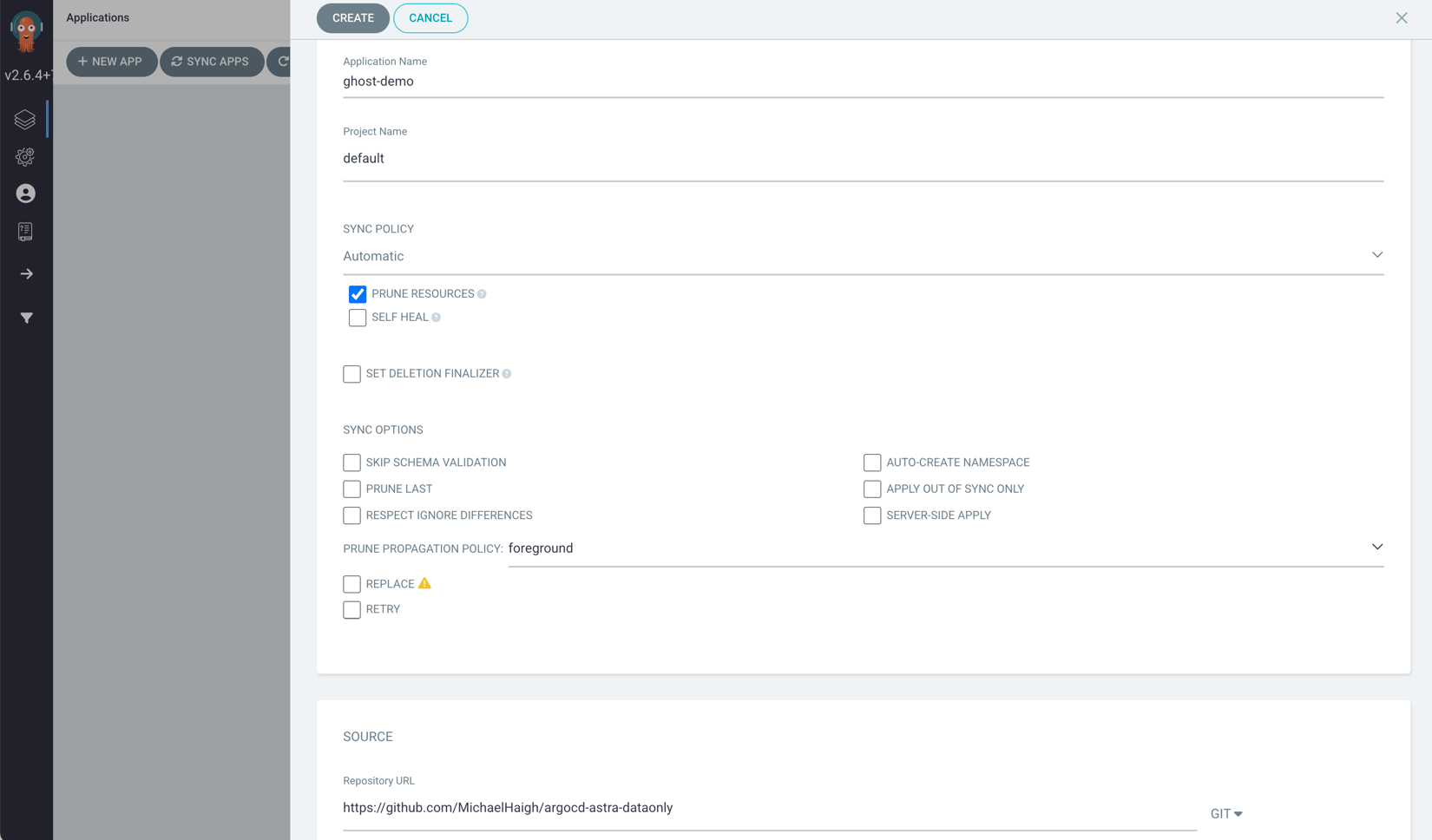
Task: Open the Settings gear icon in sidebar
Action: [25, 156]
